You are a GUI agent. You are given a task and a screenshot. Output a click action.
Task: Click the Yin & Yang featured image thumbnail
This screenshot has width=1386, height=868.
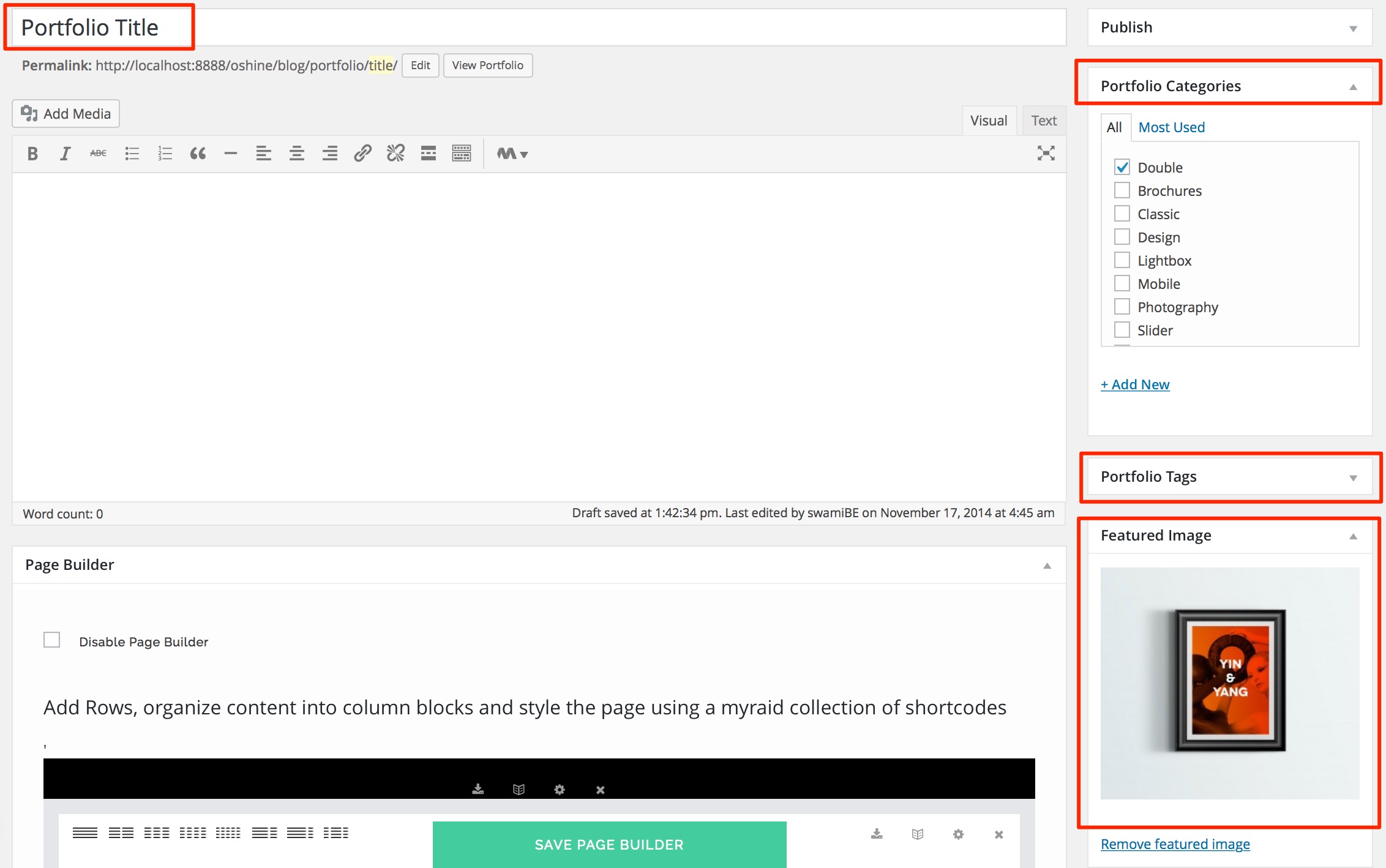1229,683
